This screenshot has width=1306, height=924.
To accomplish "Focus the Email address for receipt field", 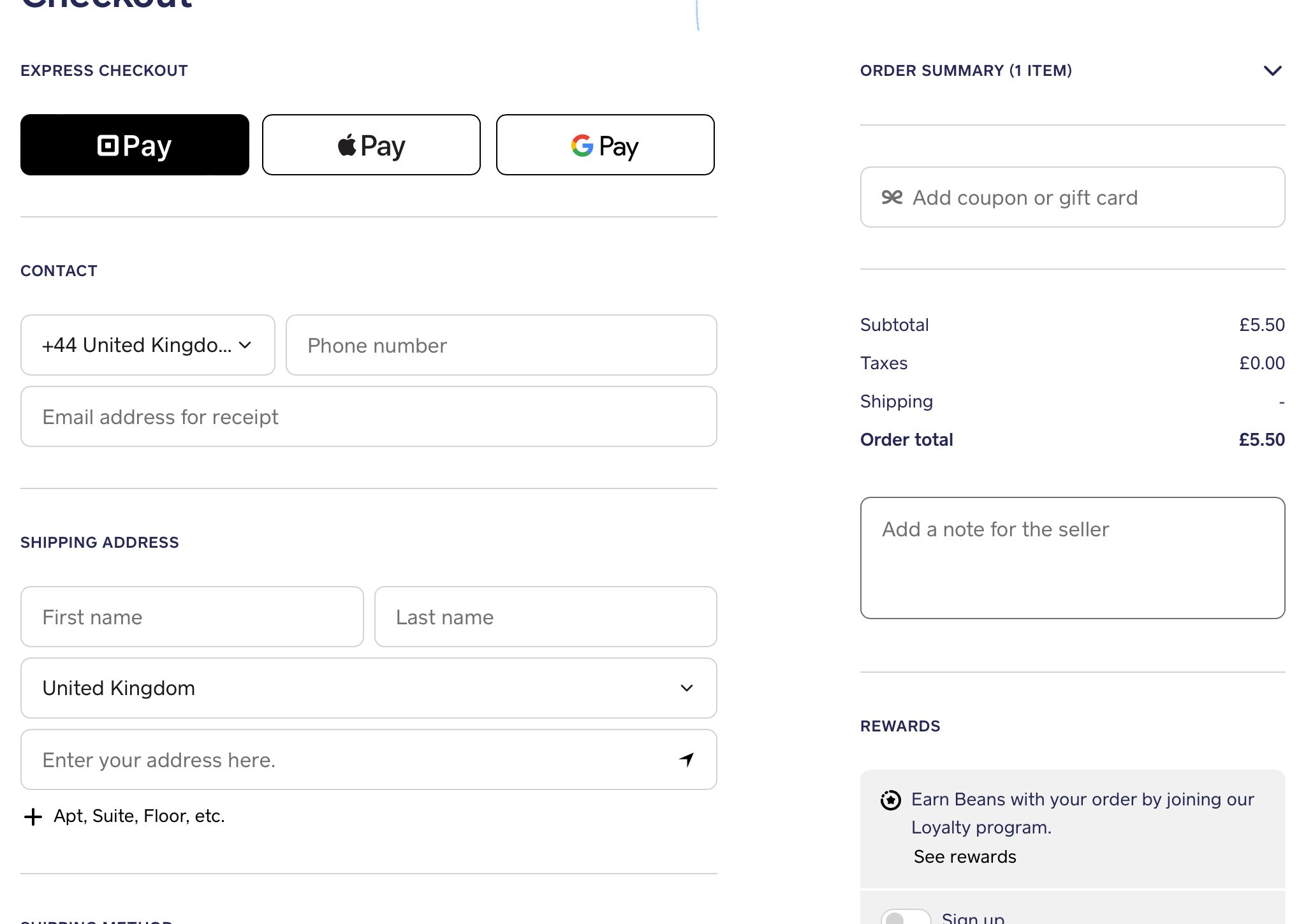I will tap(369, 416).
